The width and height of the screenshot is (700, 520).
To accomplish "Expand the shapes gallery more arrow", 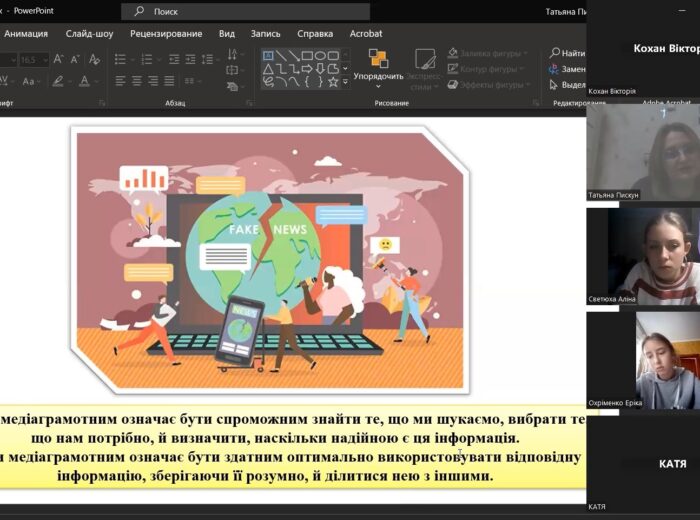I will tap(346, 82).
